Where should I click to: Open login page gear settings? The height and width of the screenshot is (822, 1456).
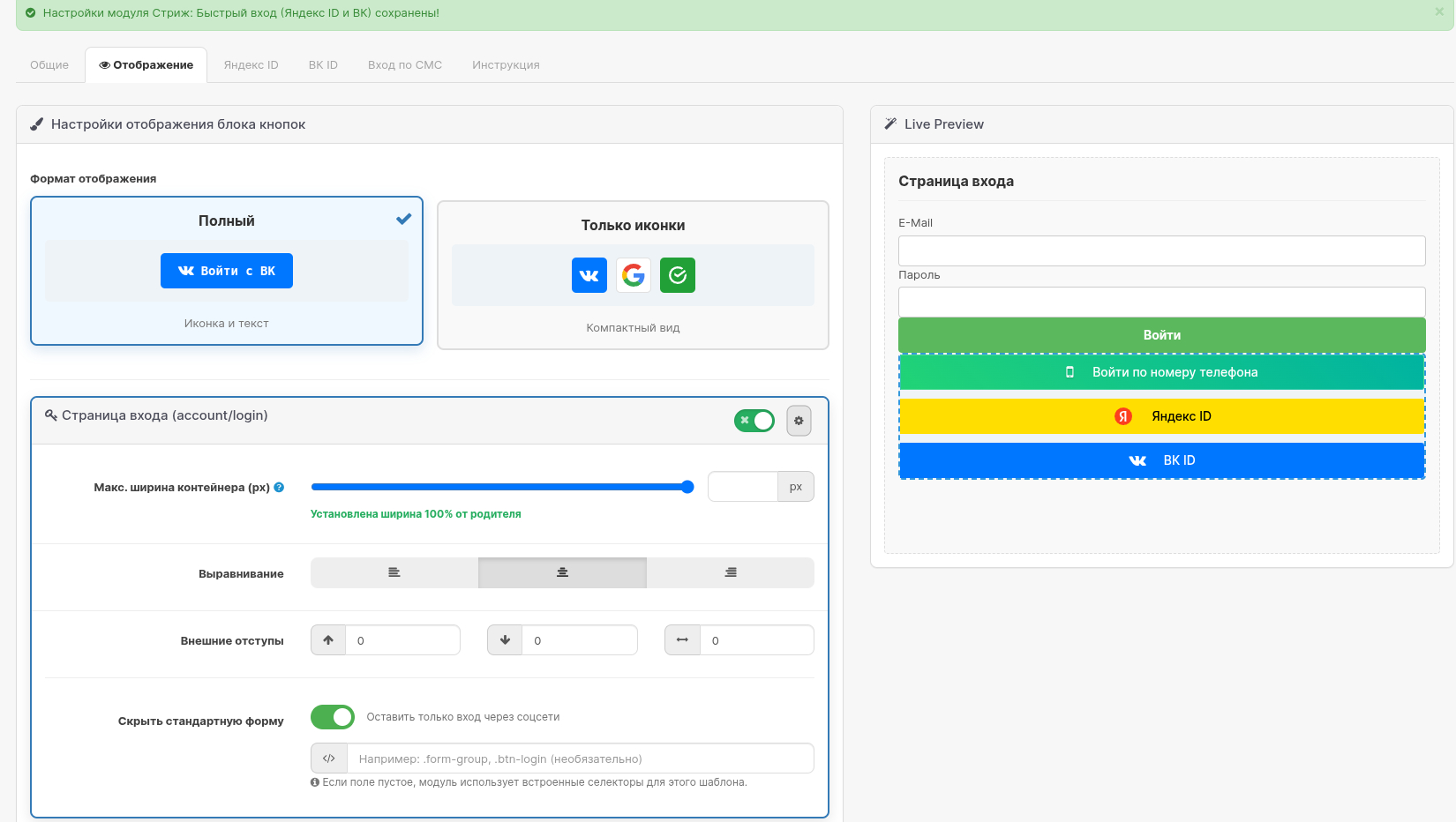[798, 421]
